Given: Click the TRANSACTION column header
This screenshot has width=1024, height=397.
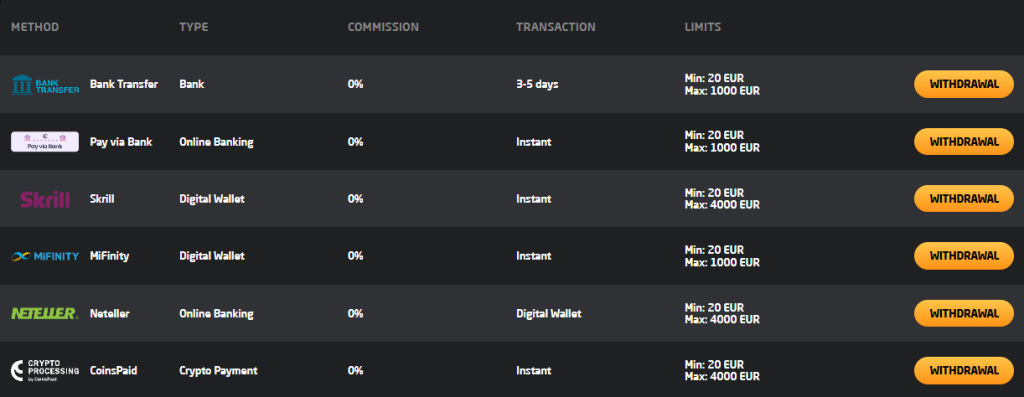Looking at the screenshot, I should pos(556,27).
